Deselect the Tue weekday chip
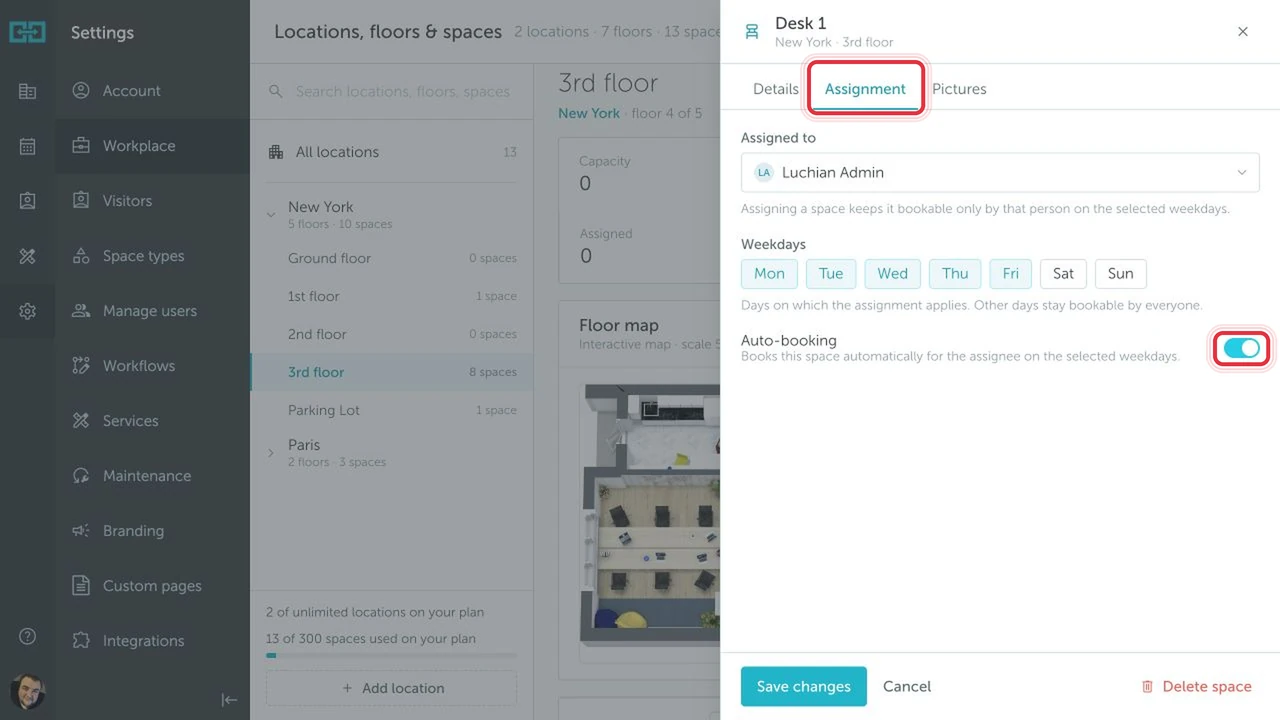The image size is (1280, 720). tap(831, 274)
